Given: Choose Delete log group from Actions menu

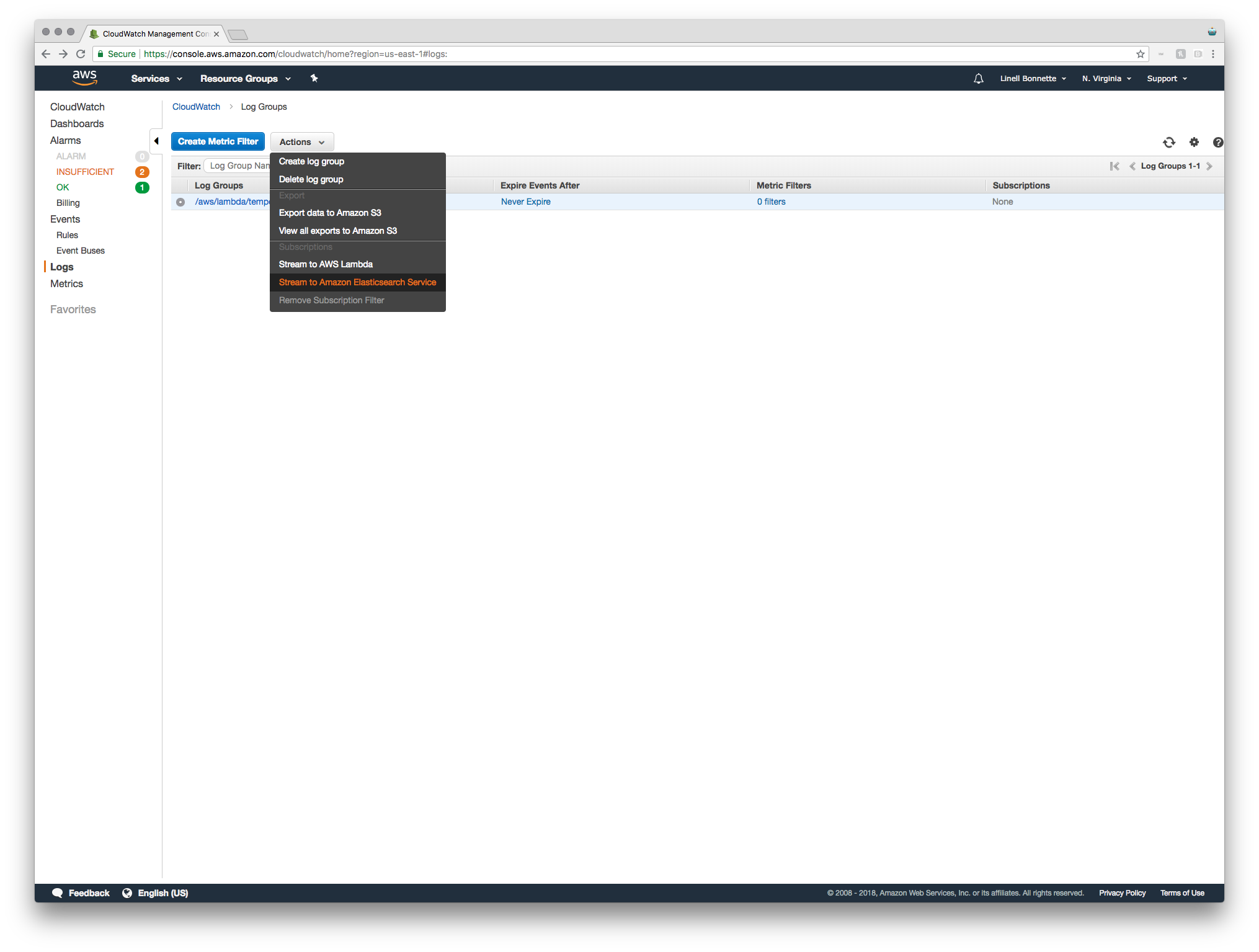Looking at the screenshot, I should 358,179.
